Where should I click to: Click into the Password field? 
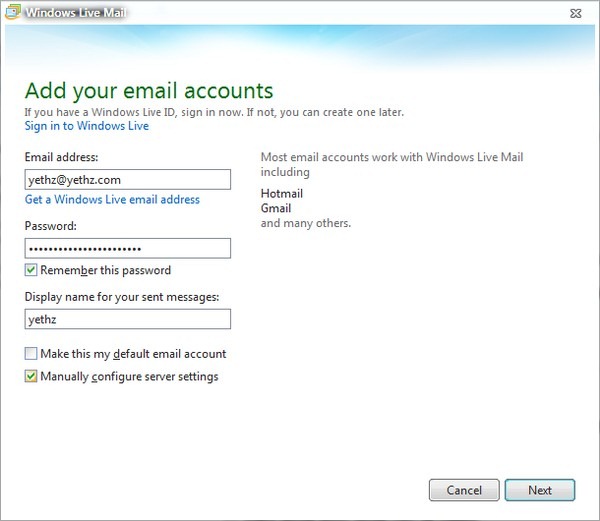point(128,249)
